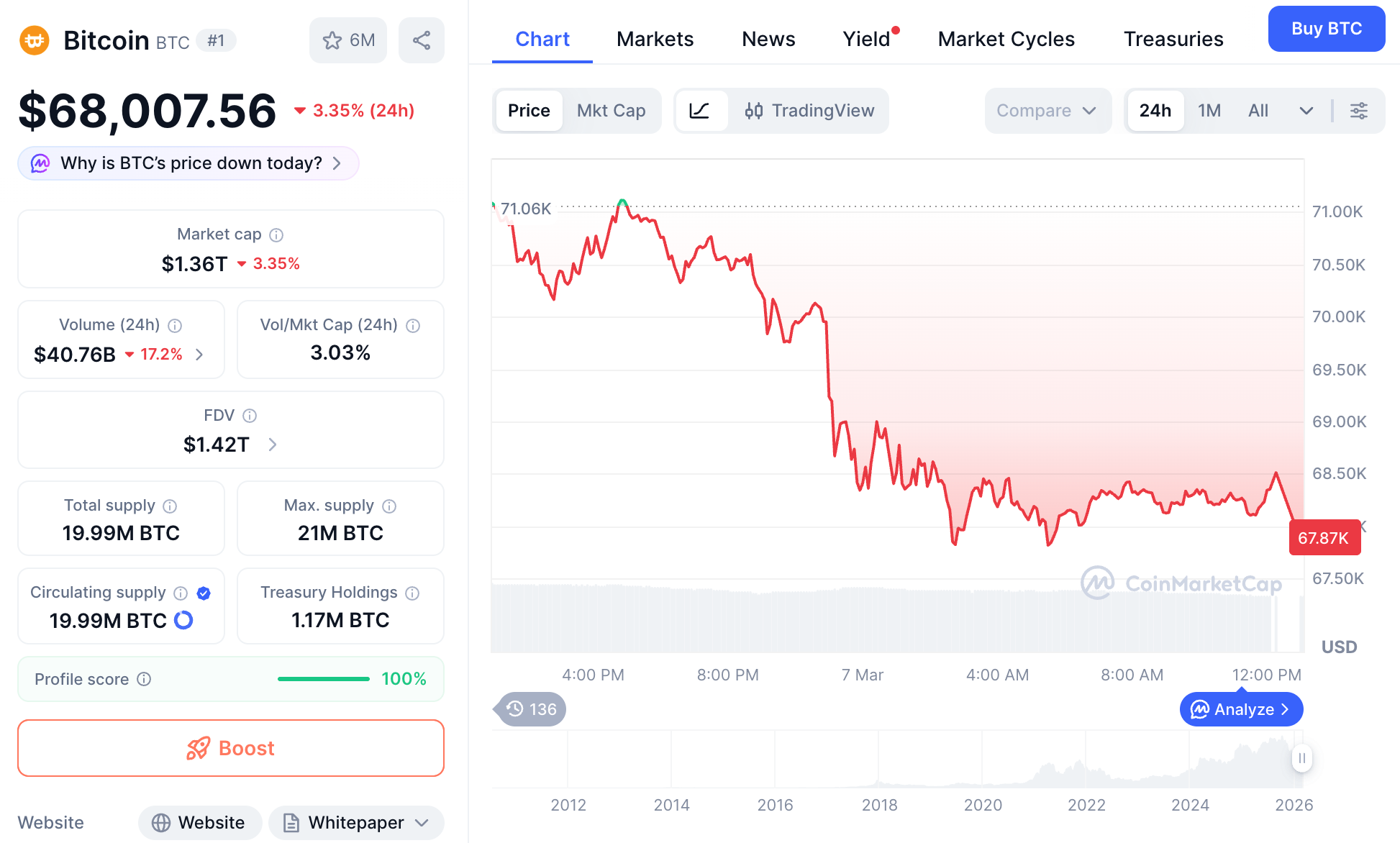This screenshot has height=843, width=1400.
Task: Grab the timeline range slider handle
Action: pos(1301,758)
